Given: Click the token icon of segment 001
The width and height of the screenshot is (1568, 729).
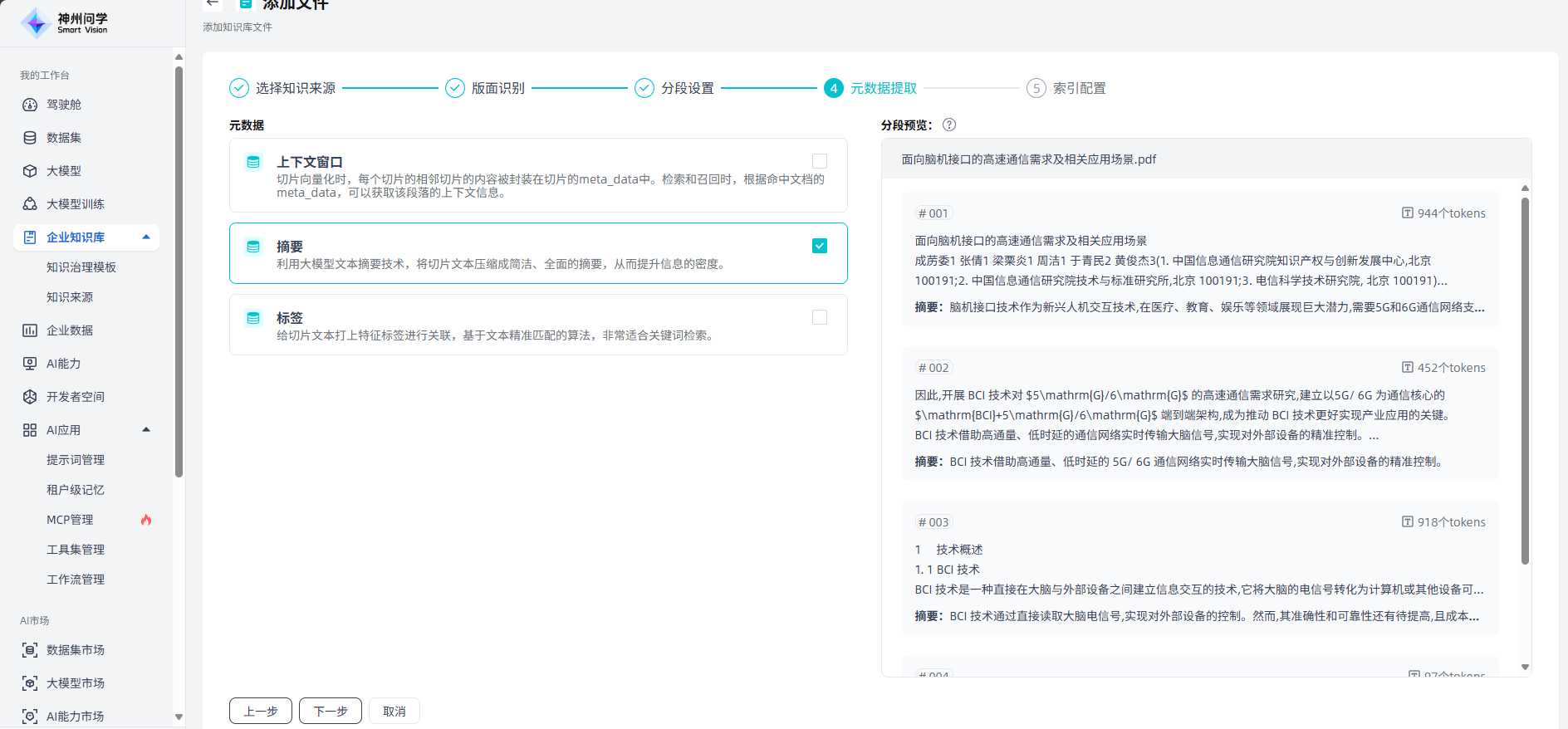Looking at the screenshot, I should coord(1408,213).
